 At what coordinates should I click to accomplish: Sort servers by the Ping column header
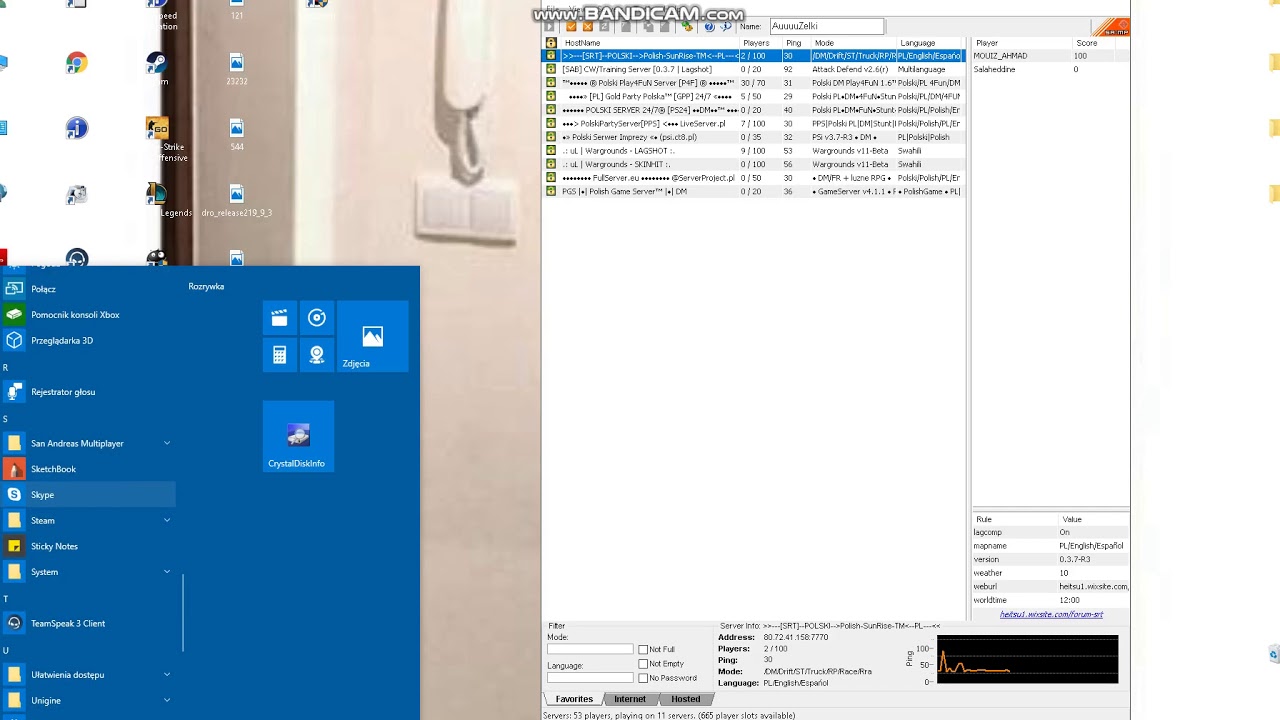point(796,43)
